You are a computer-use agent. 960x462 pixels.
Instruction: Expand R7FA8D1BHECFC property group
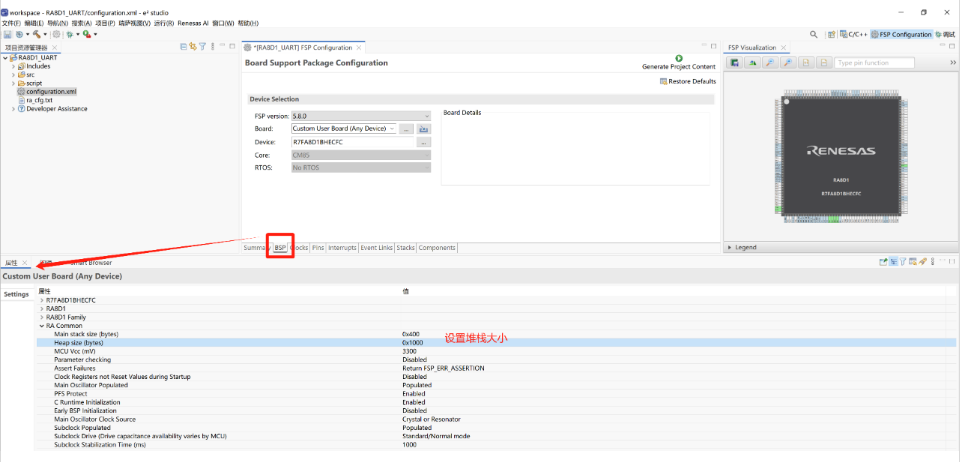pos(42,300)
